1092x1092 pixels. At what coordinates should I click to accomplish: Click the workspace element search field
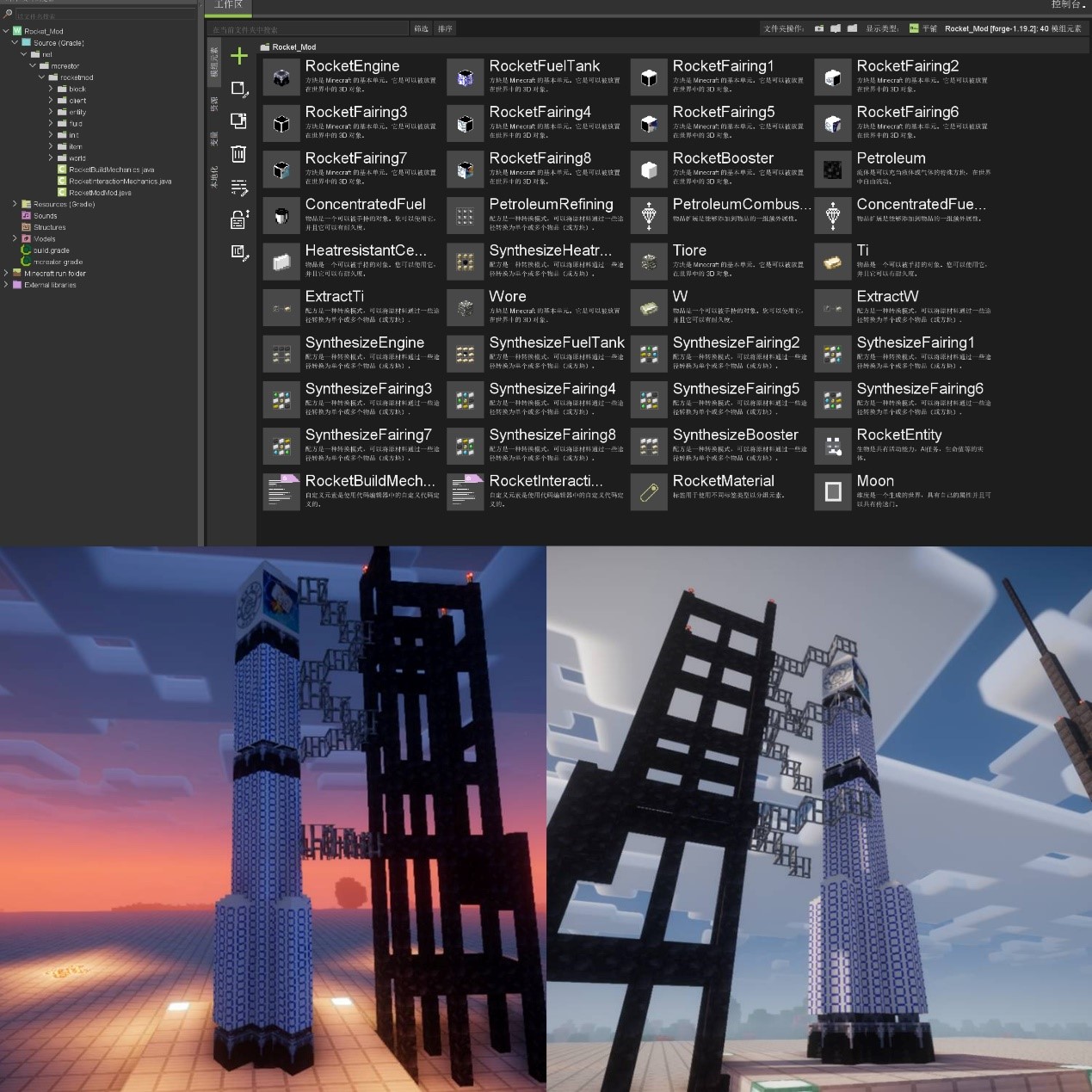click(308, 29)
